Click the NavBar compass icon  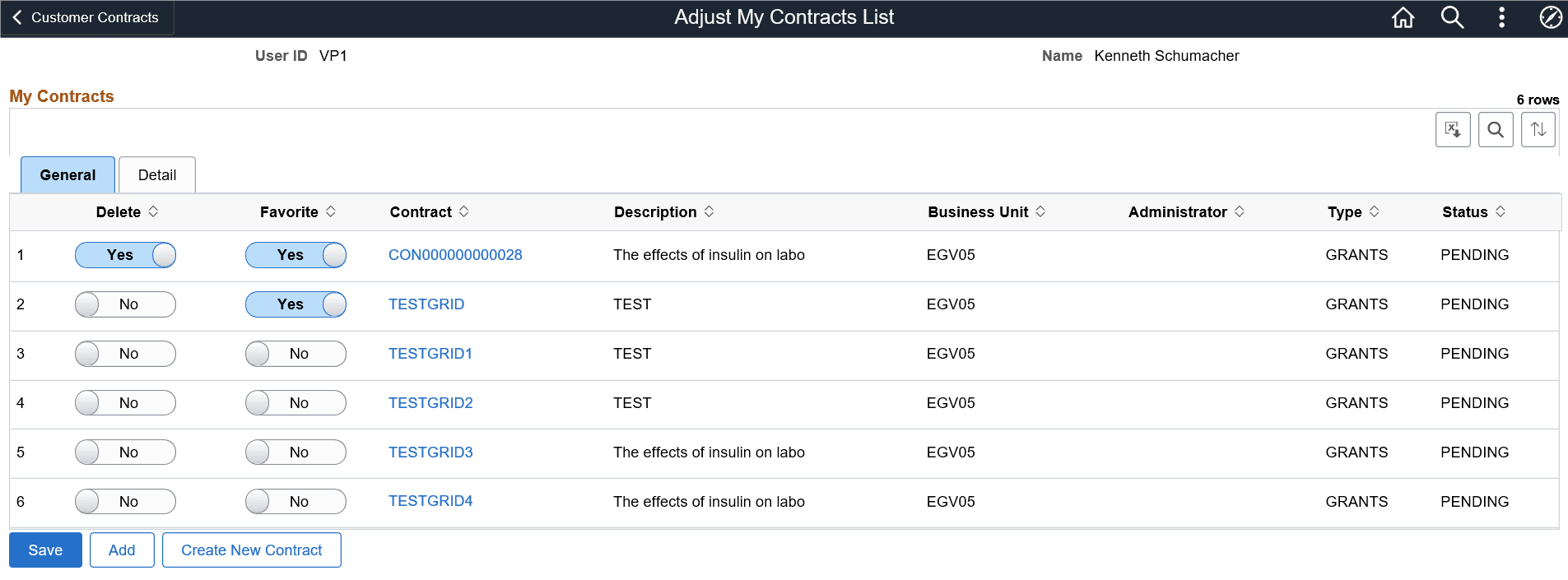click(1550, 17)
